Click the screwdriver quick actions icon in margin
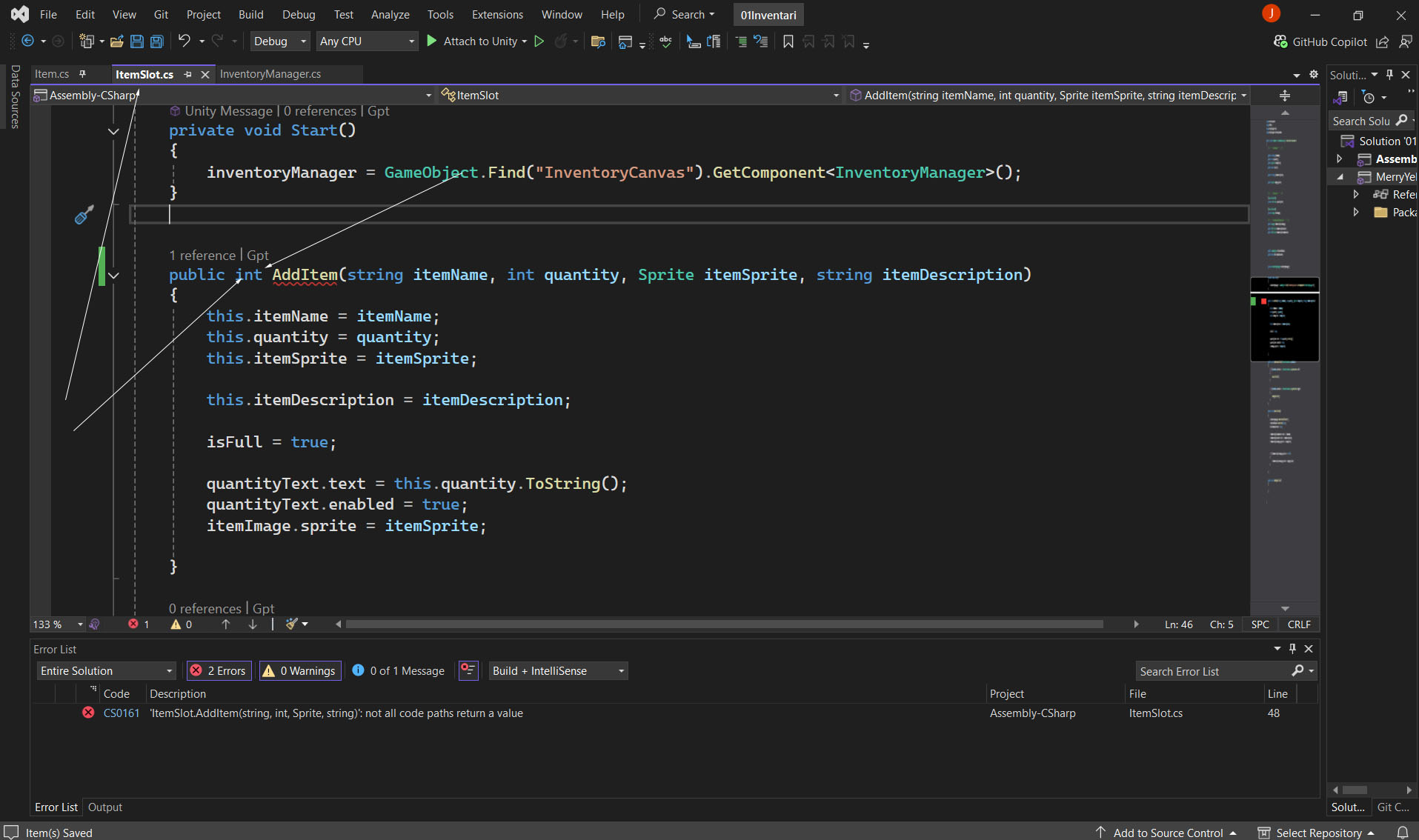1419x840 pixels. pyautogui.click(x=84, y=215)
